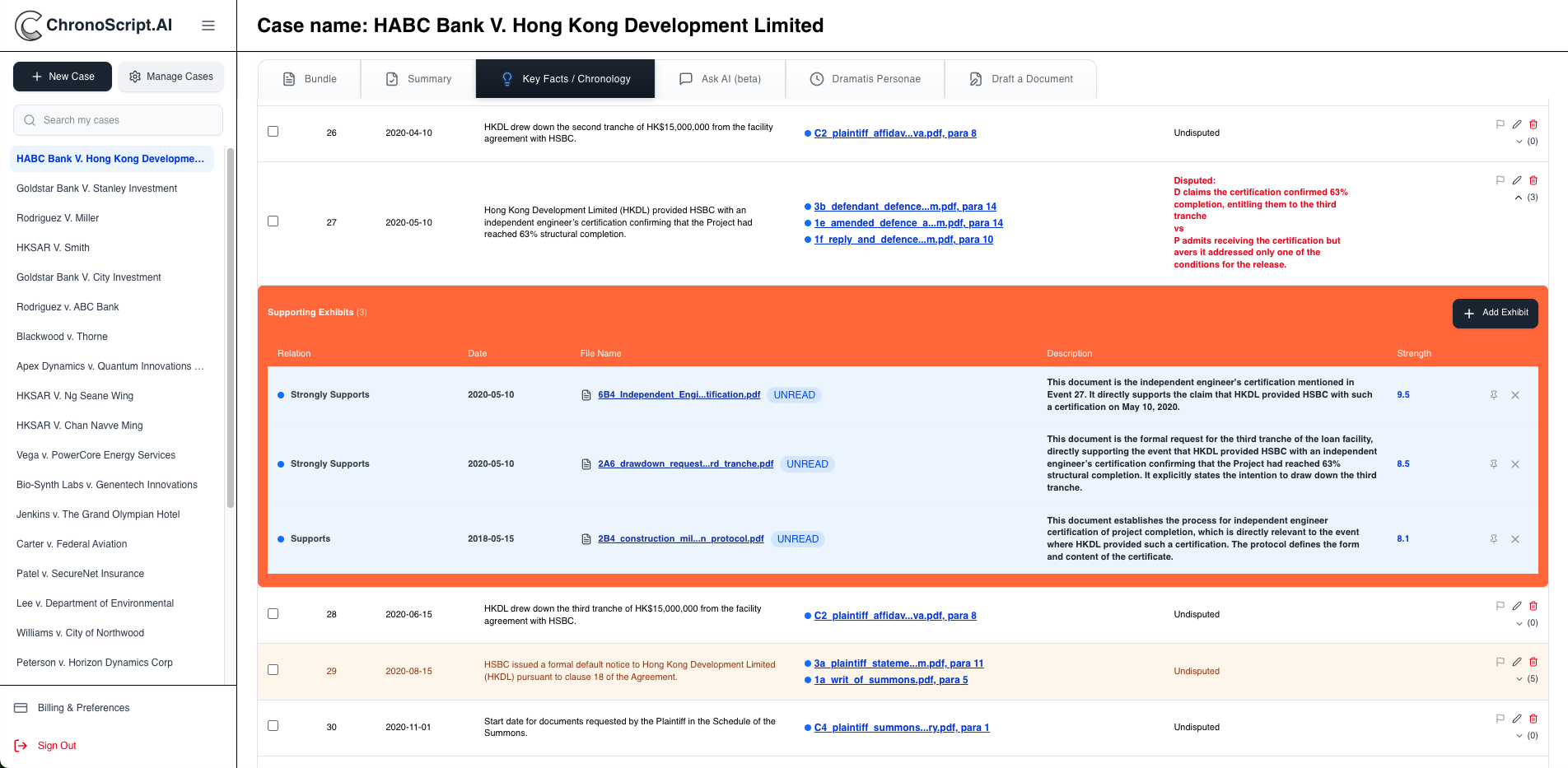Pin the 2B4 construction protocol exhibit
Screen dimensions: 1568x768
click(1493, 539)
